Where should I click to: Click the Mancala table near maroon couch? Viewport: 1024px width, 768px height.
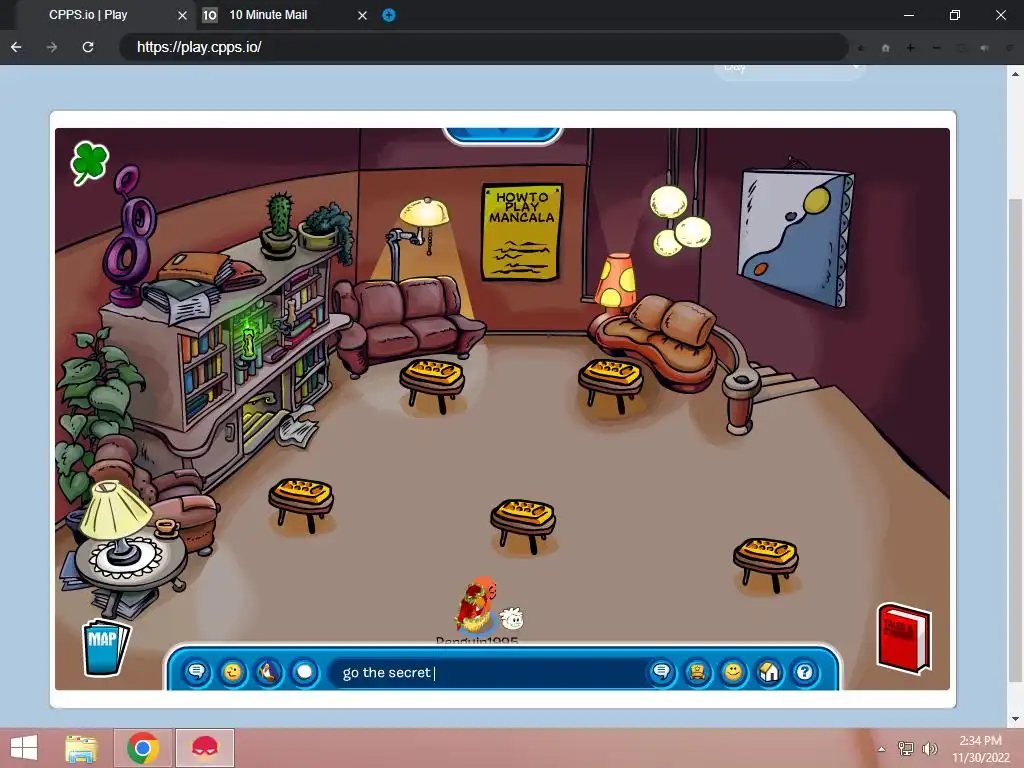tap(432, 385)
